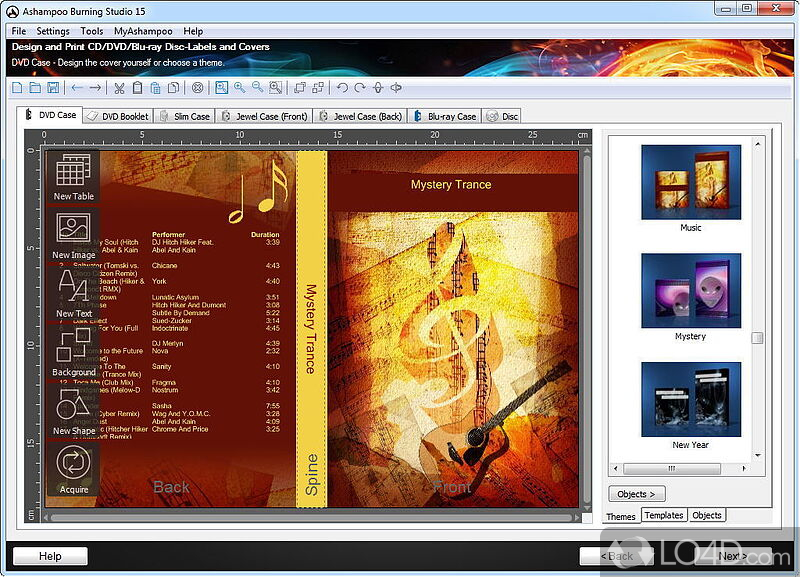Add text with New Text tool

pyautogui.click(x=73, y=292)
